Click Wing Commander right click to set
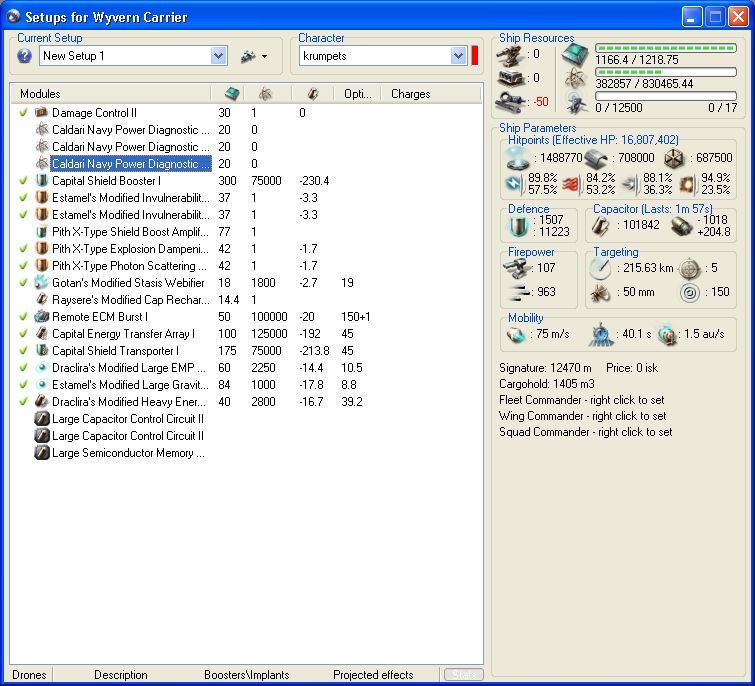The image size is (755, 686). tap(583, 416)
